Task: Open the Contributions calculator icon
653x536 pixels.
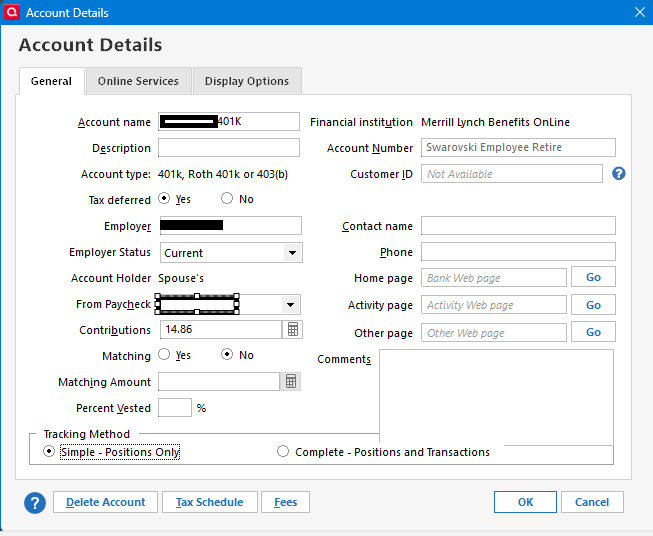Action: (293, 329)
